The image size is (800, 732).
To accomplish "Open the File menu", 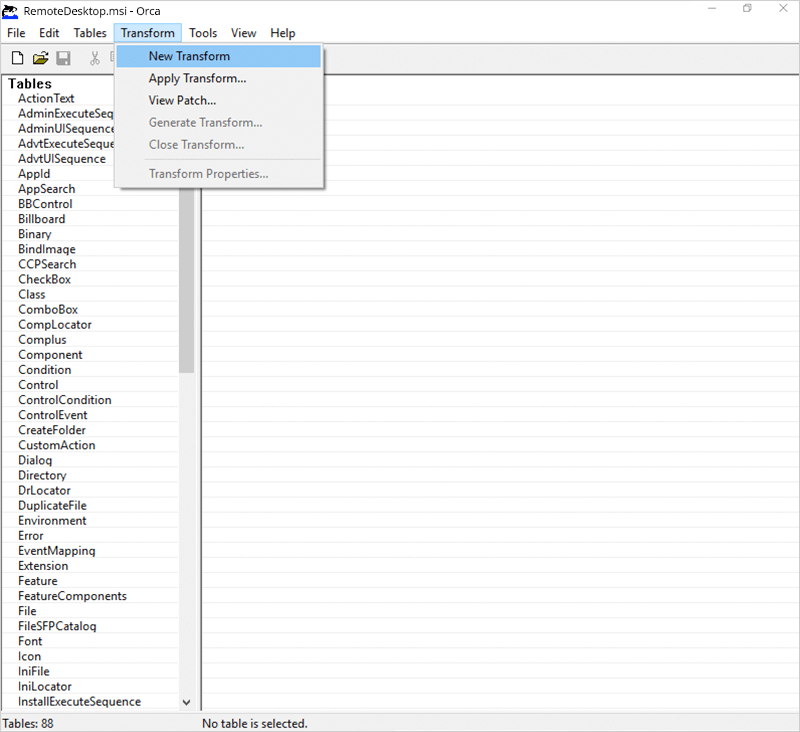I will 16,33.
